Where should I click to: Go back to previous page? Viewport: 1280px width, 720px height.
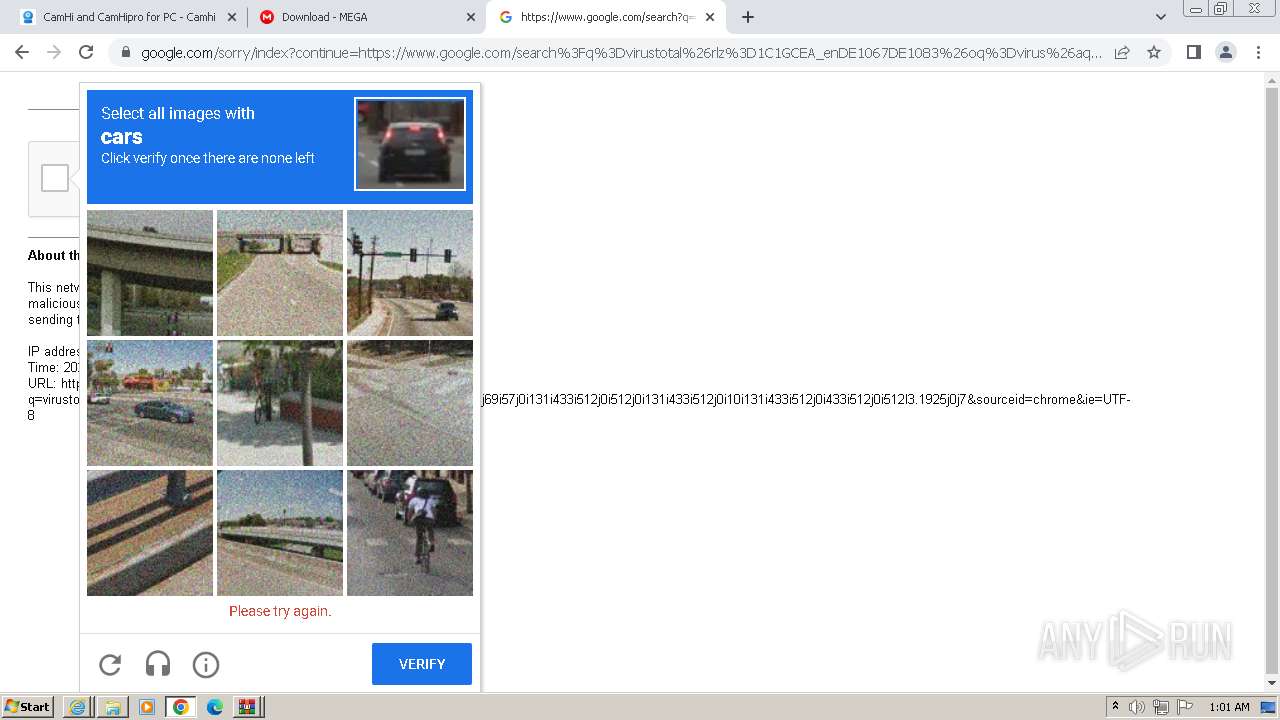[x=22, y=52]
